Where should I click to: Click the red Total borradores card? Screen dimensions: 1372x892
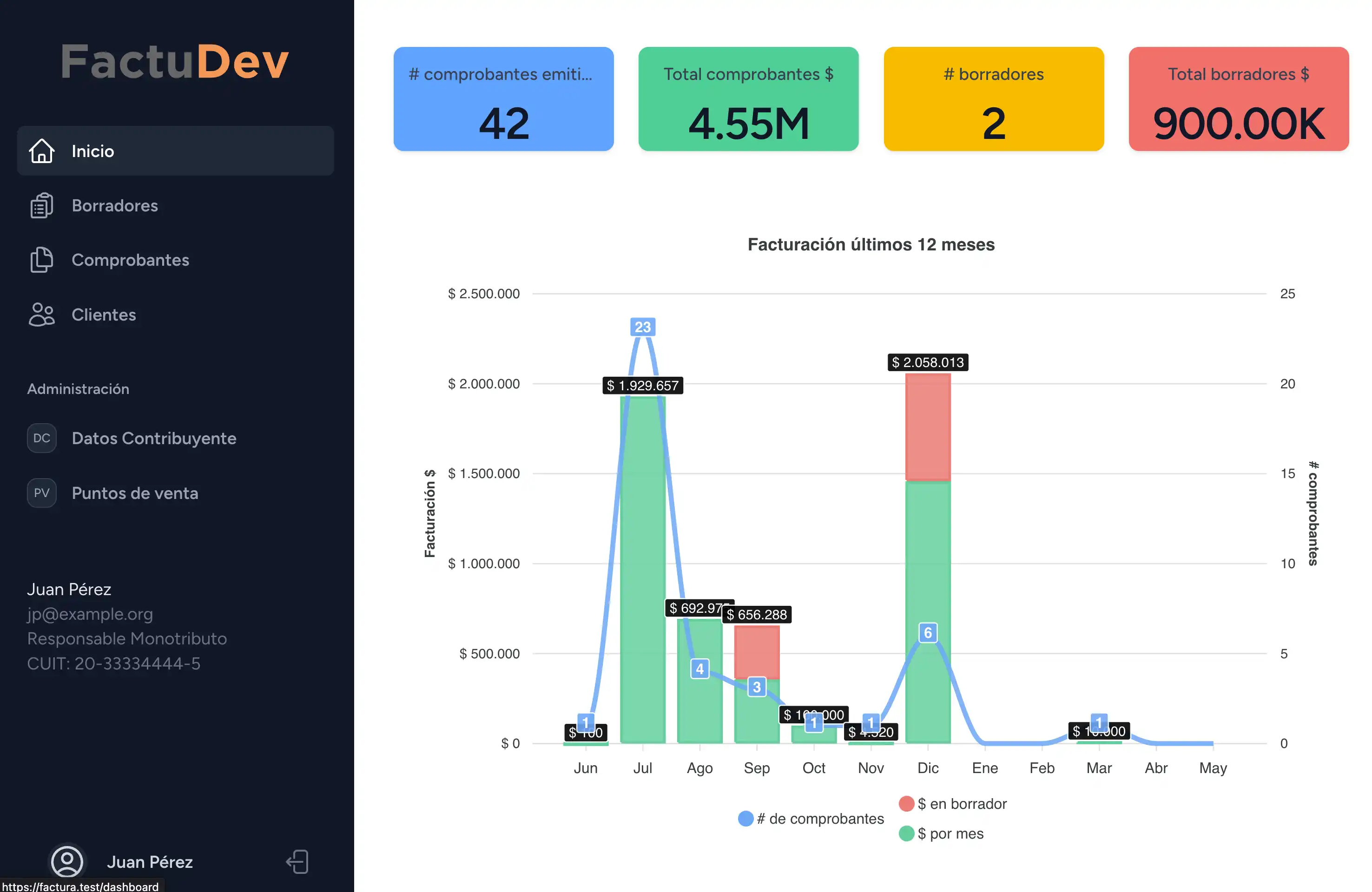pos(1238,99)
